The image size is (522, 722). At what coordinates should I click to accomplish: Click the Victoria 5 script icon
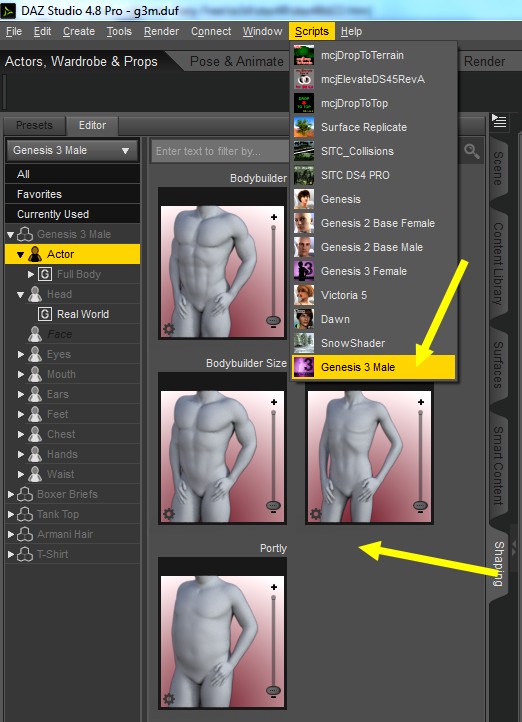pos(304,295)
